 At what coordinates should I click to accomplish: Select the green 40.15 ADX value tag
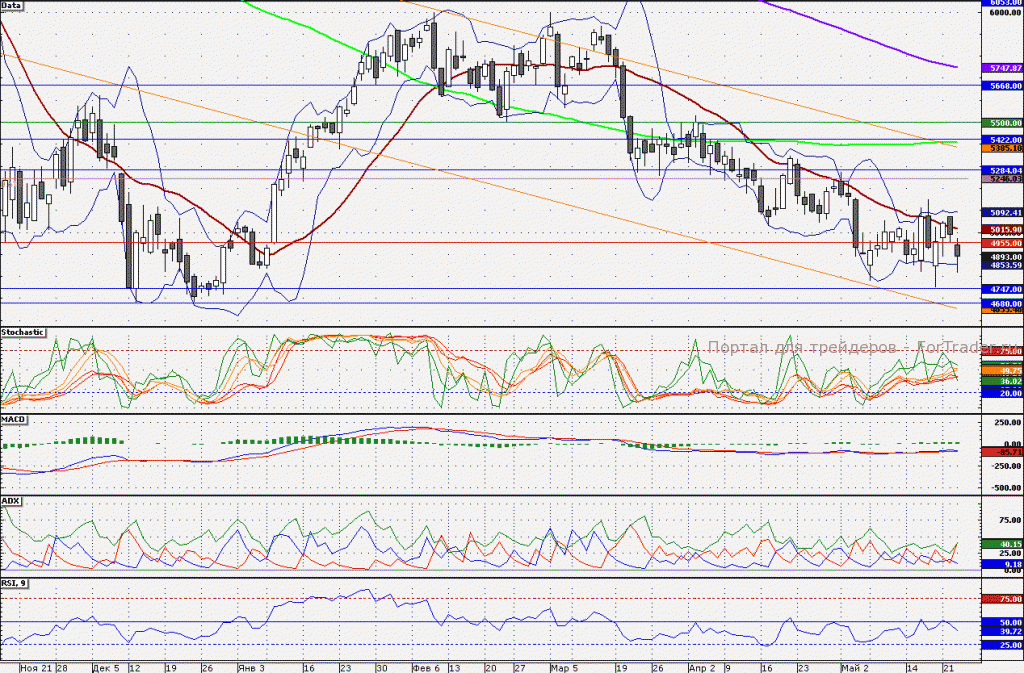[x=1002, y=544]
